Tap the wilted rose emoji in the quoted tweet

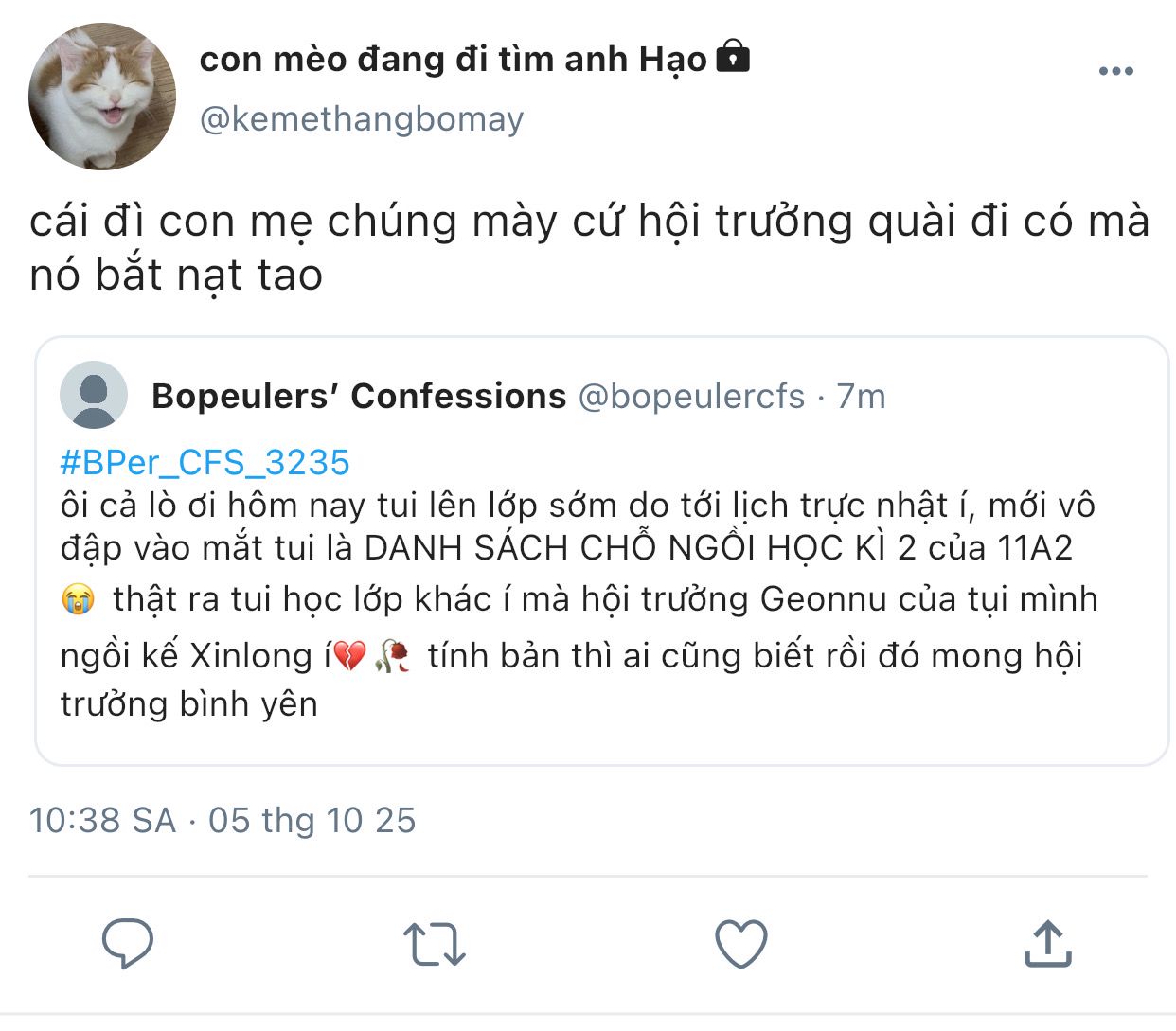(x=393, y=656)
